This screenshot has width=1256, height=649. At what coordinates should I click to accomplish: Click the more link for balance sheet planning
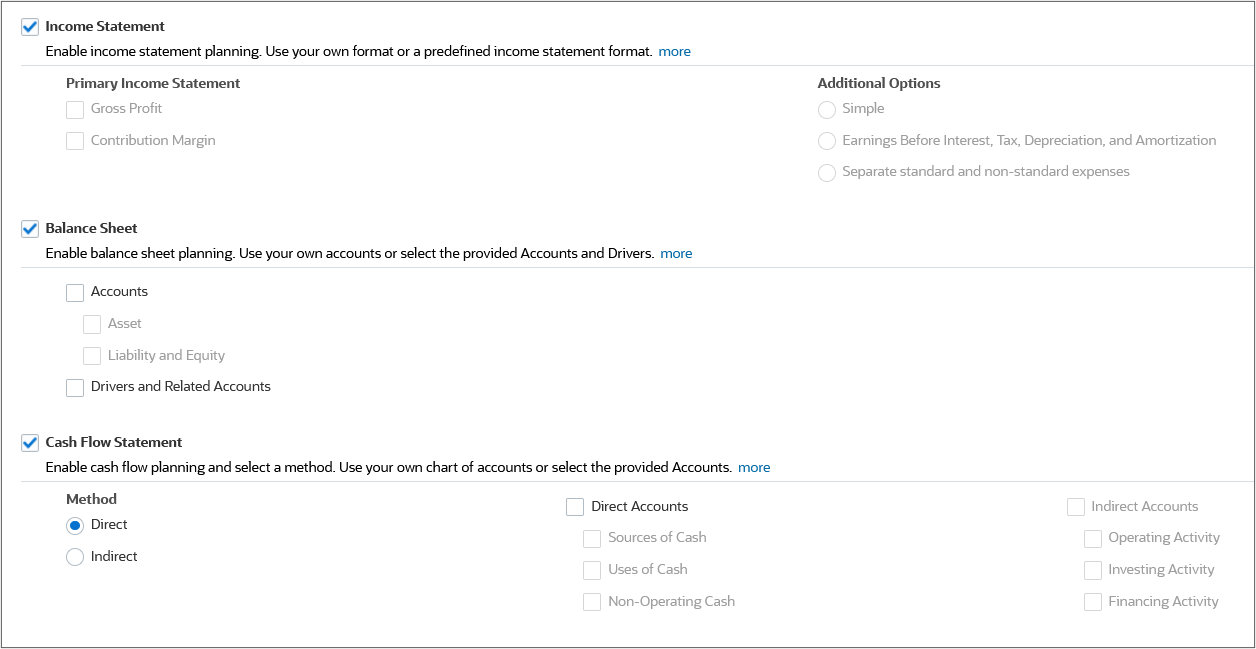pos(676,253)
